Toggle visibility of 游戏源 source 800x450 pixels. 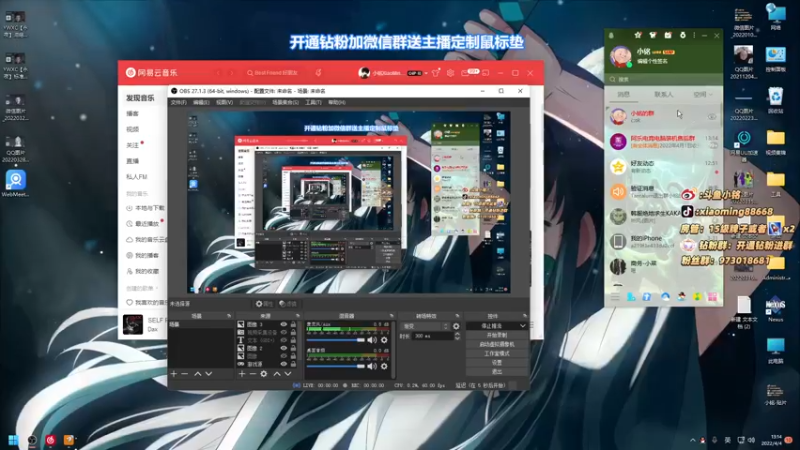pyautogui.click(x=284, y=364)
